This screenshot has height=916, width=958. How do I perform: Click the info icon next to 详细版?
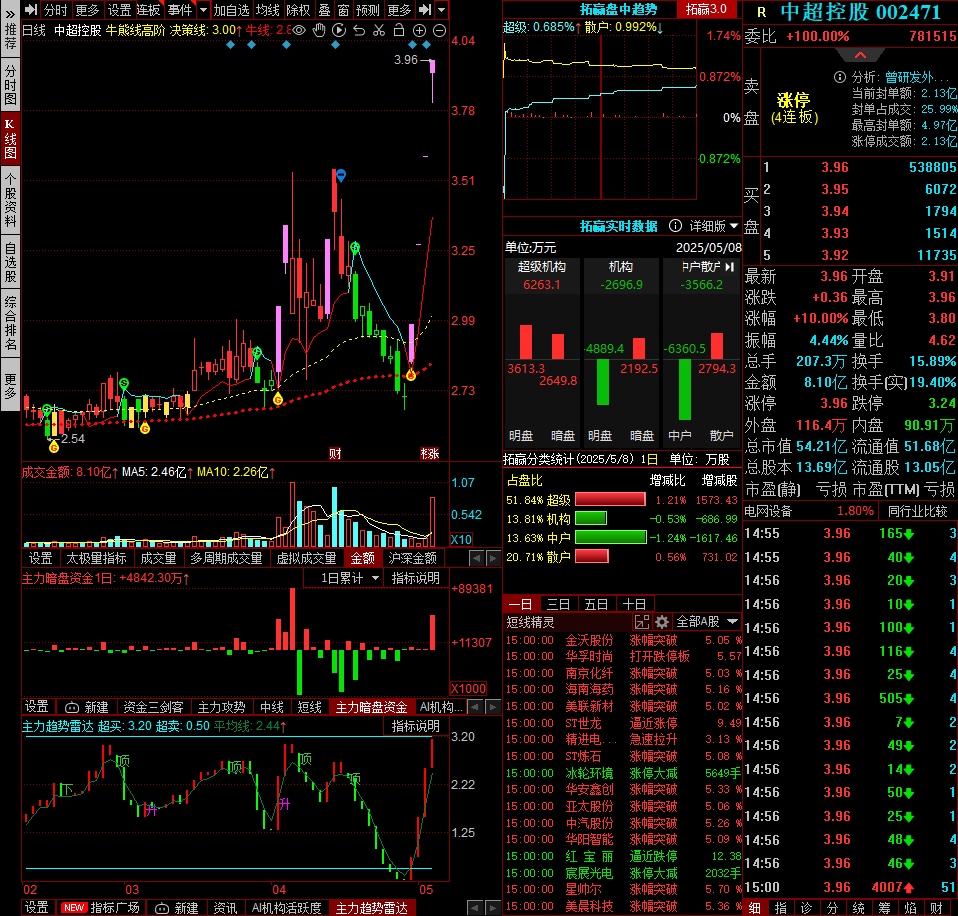coord(675,226)
